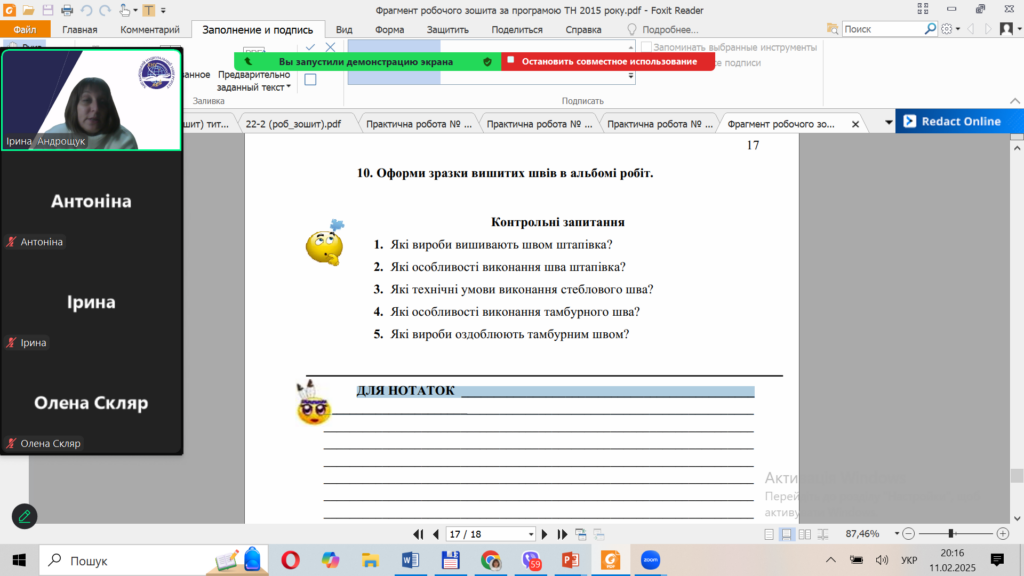
Task: Open the Поделиться ribbon tab
Action: click(x=517, y=29)
